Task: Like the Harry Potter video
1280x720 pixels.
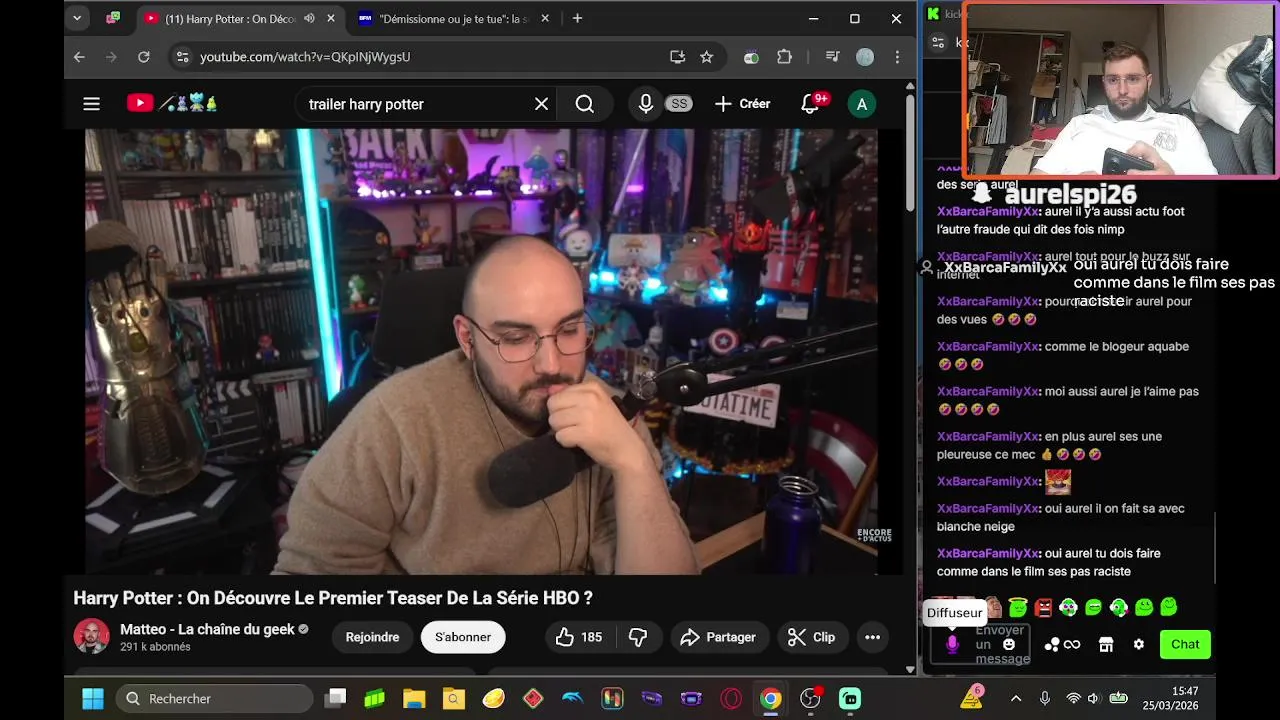Action: (x=578, y=637)
